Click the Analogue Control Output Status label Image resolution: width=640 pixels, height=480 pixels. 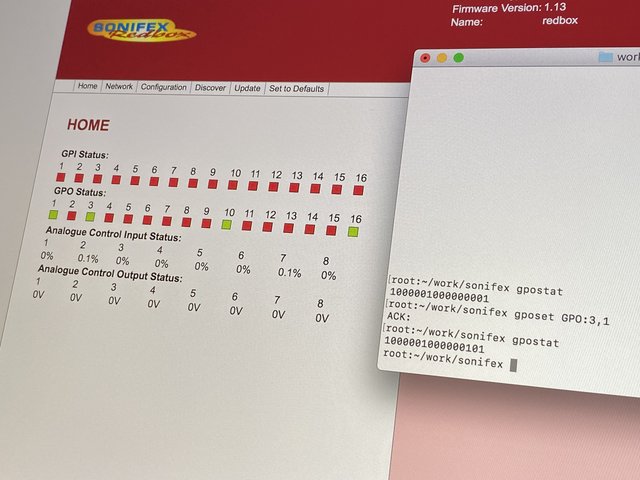(x=110, y=273)
